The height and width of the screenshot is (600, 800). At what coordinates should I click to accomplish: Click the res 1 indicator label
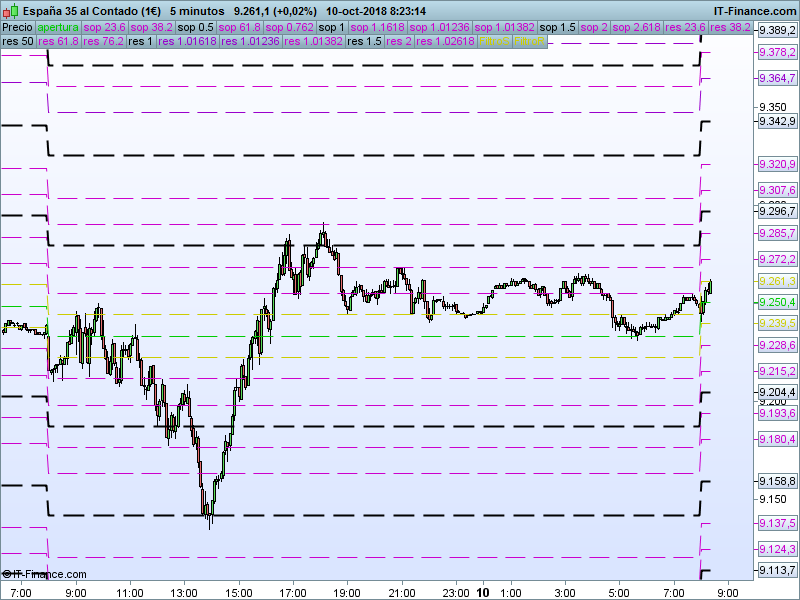tap(141, 41)
